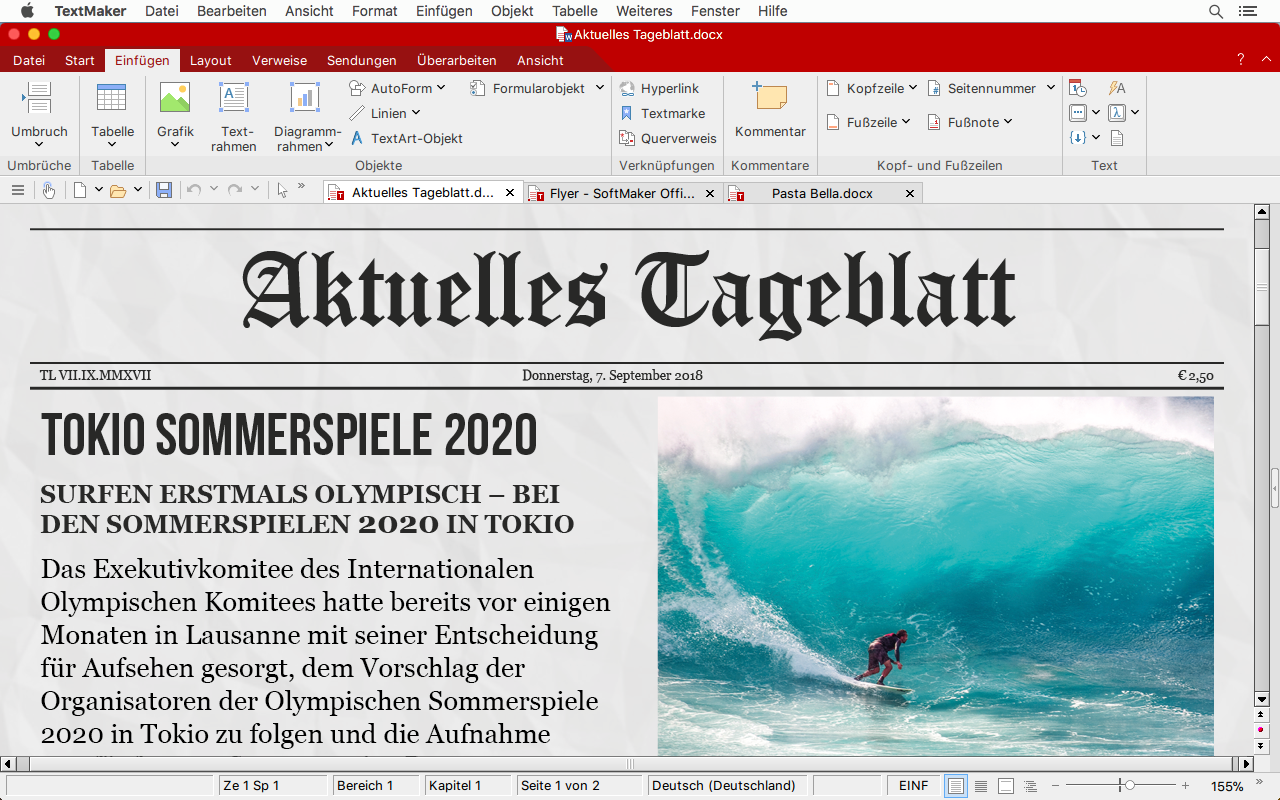Expand the Formularobjekt dropdown arrow
This screenshot has width=1280, height=800.
[x=600, y=88]
